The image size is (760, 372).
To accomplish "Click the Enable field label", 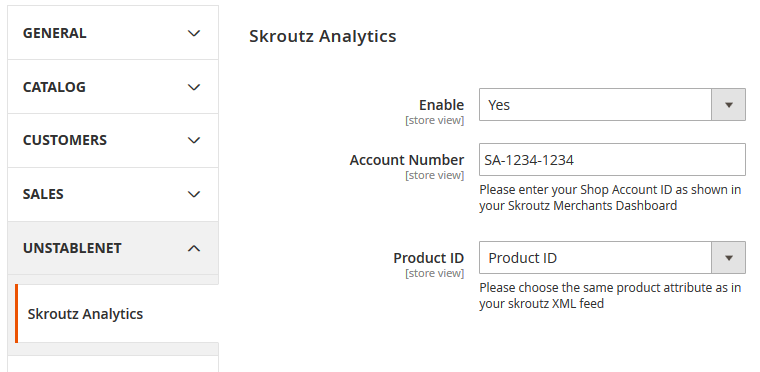I will click(441, 105).
